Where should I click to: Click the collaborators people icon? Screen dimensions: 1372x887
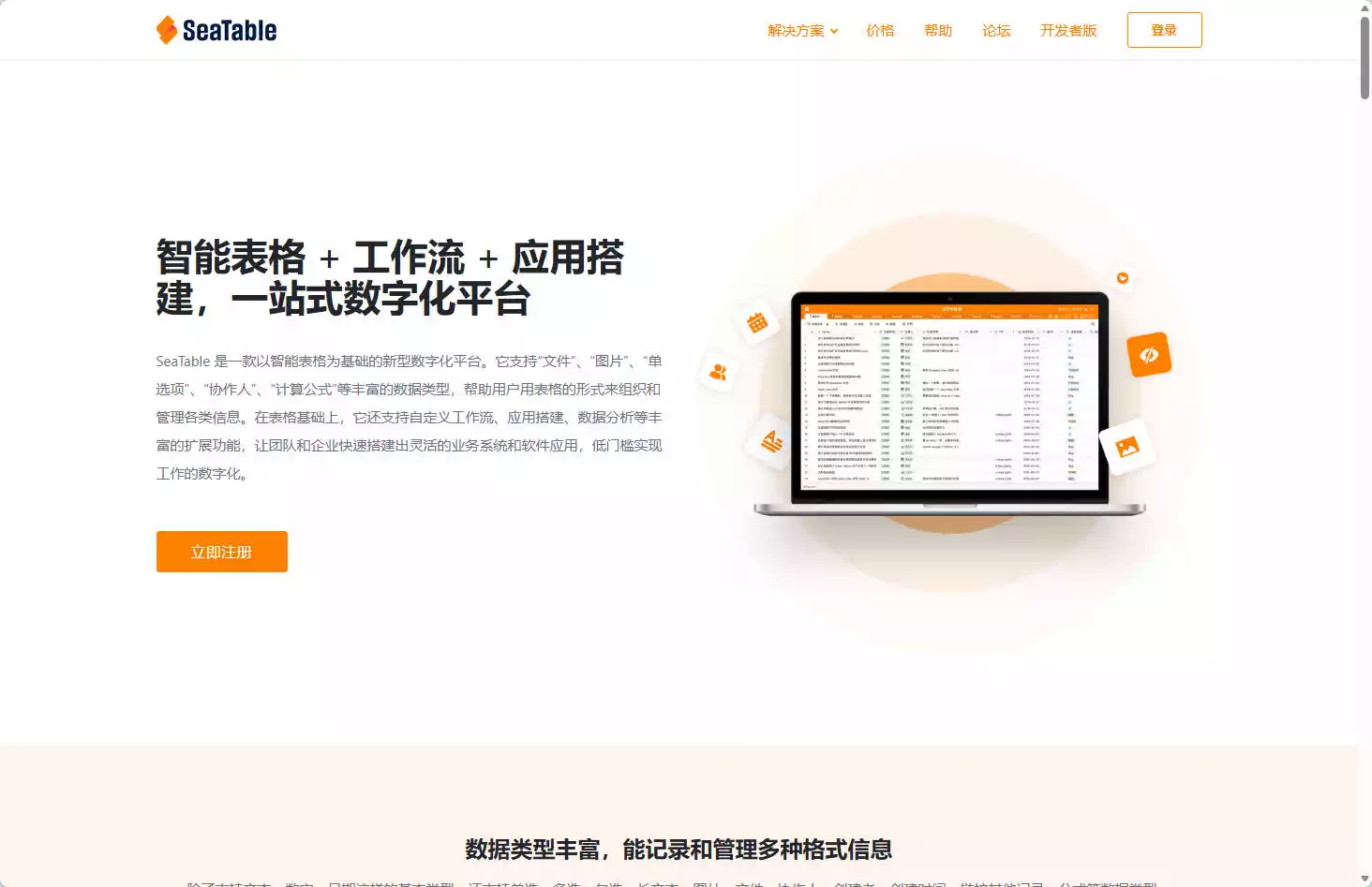pos(719,373)
